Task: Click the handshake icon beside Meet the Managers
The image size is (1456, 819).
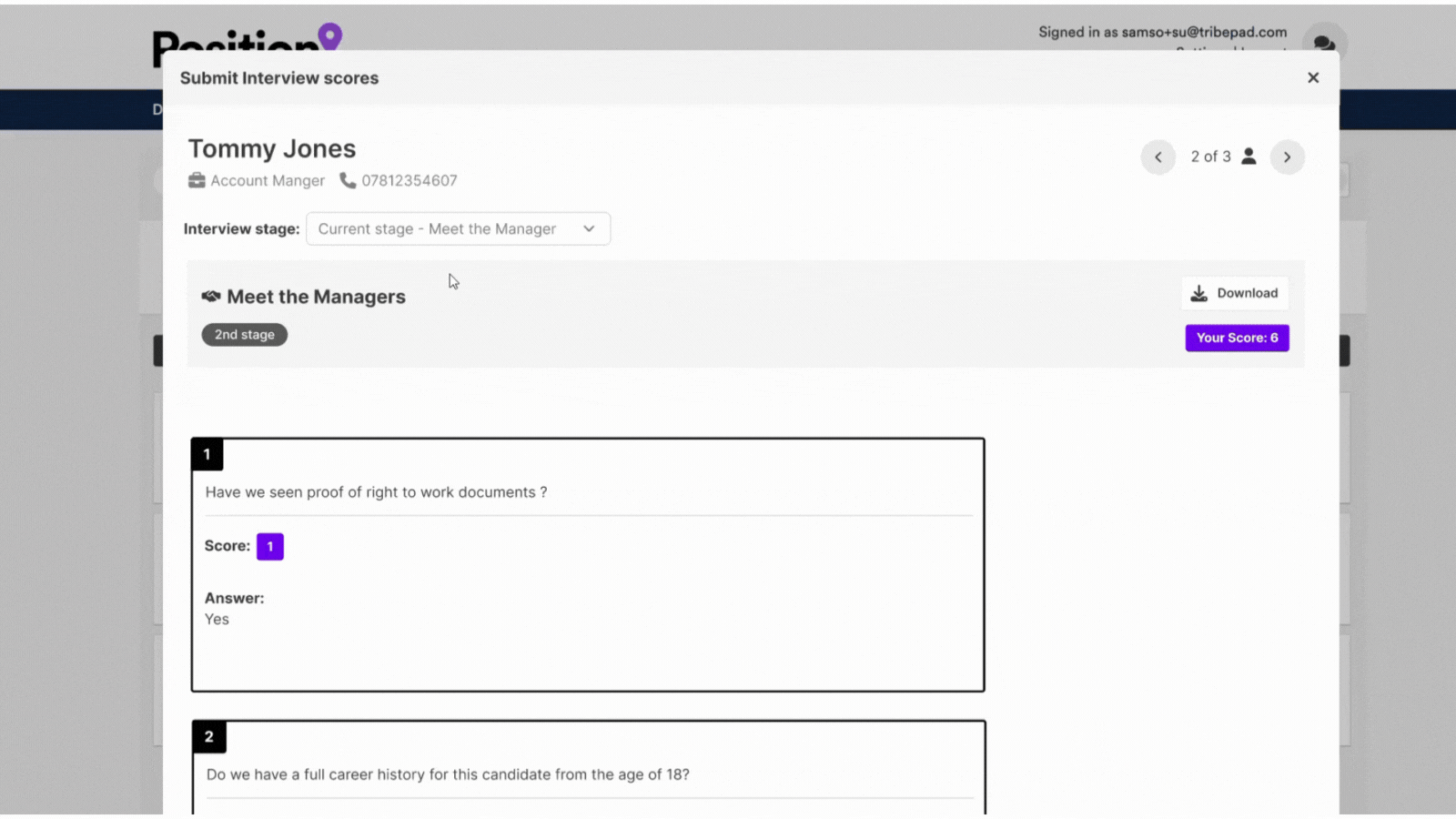Action: (x=212, y=295)
